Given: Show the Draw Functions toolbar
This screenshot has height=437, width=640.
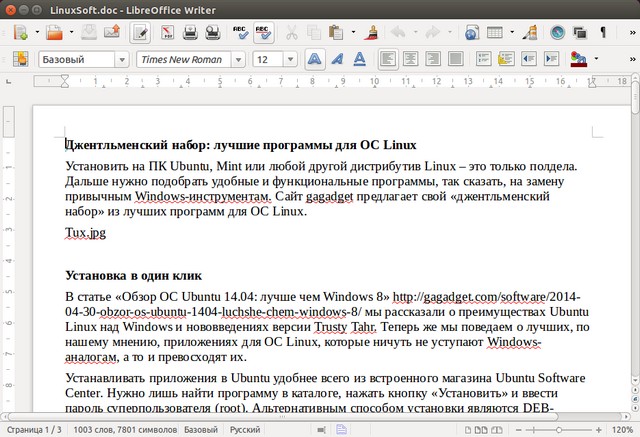Looking at the screenshot, I should [530, 32].
